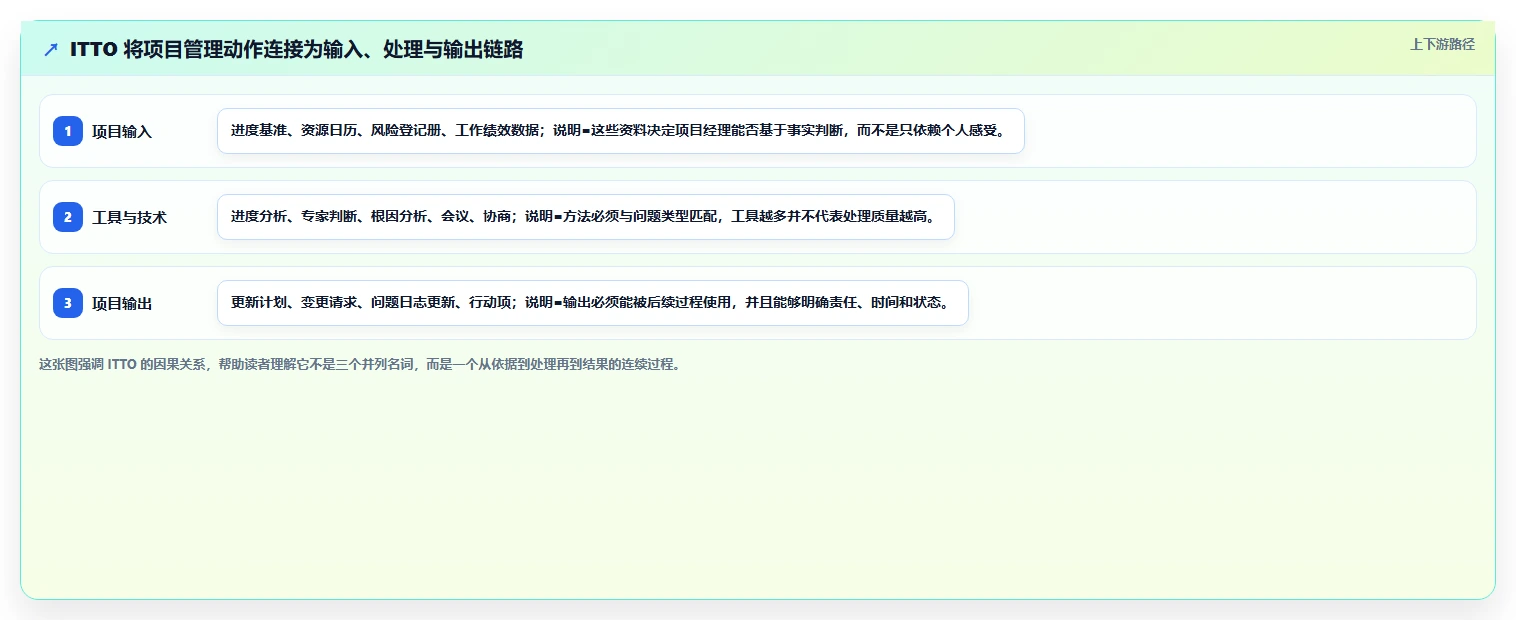The width and height of the screenshot is (1516, 620).
Task: Click the description box starting 进度分析、专家判断
Action: click(586, 217)
